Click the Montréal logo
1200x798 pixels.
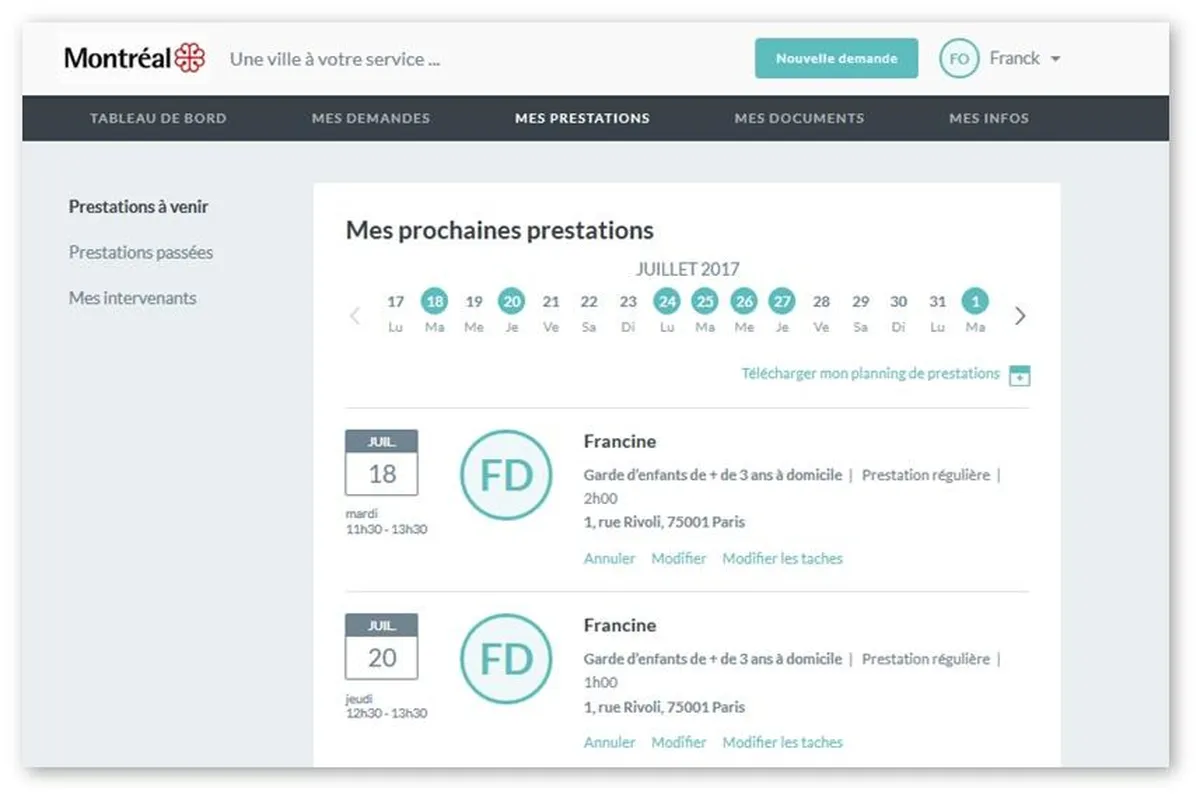point(135,58)
